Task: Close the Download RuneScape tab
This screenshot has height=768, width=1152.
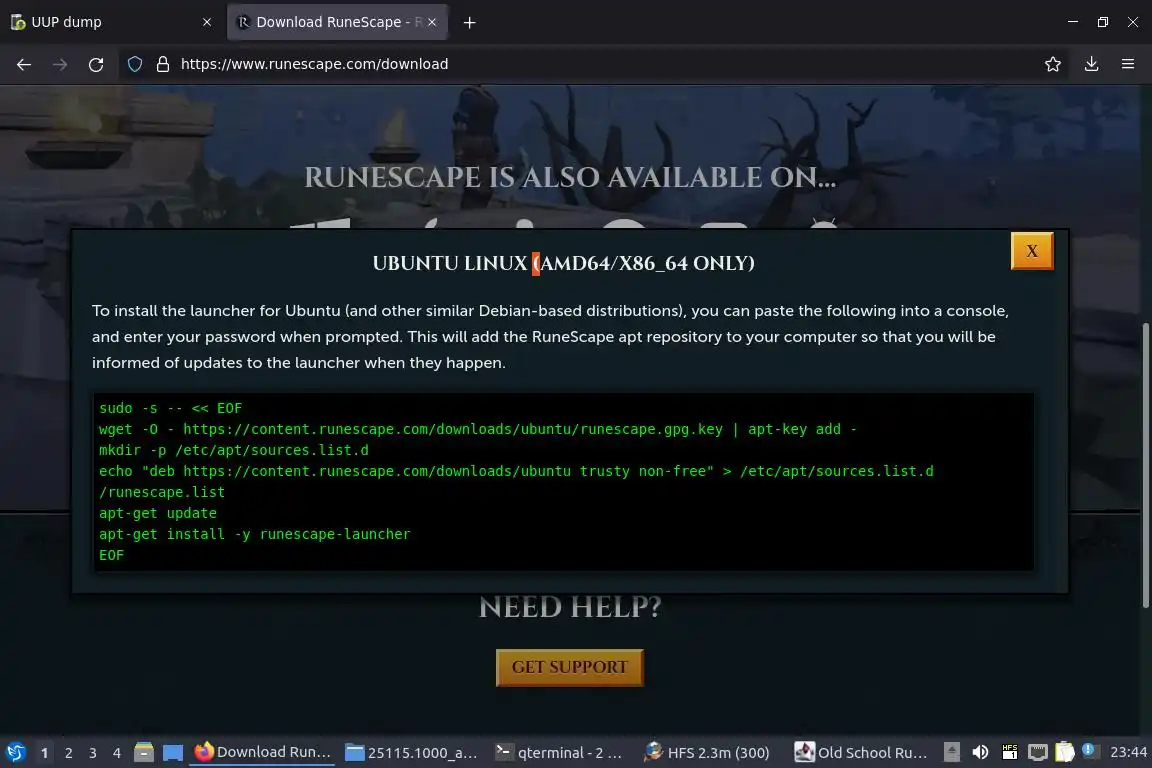Action: (432, 22)
